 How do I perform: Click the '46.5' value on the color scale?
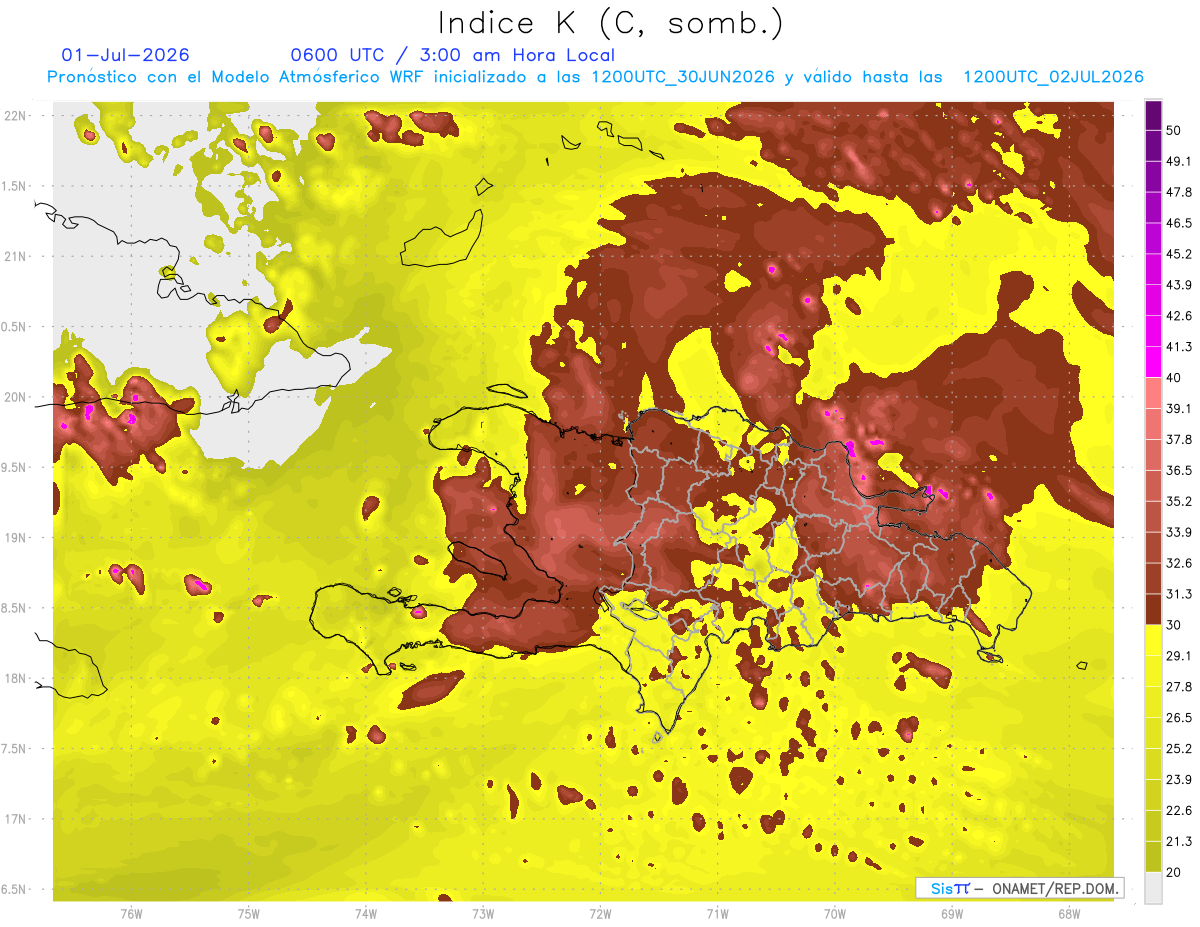pyautogui.click(x=1179, y=223)
